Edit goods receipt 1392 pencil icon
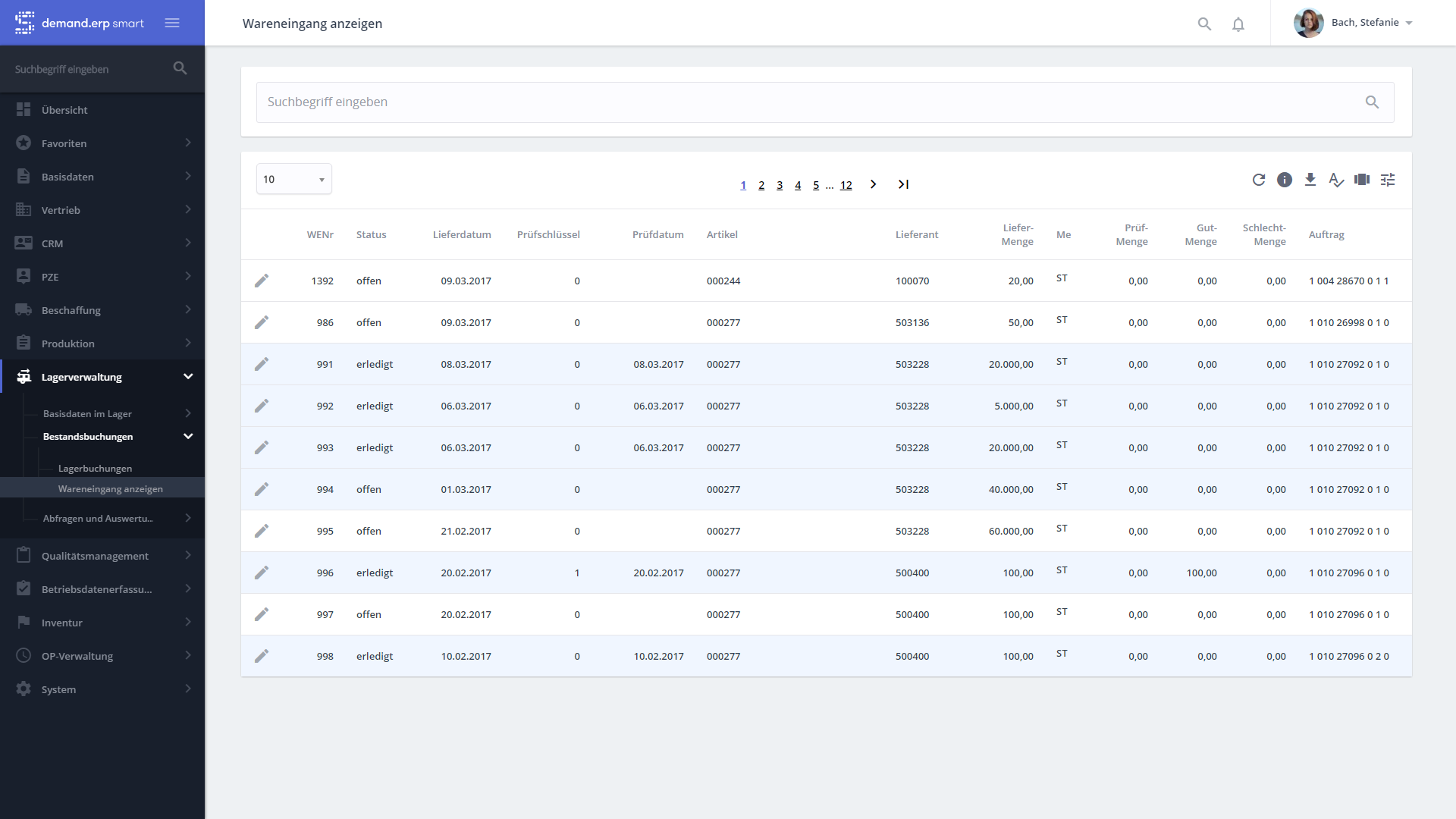This screenshot has width=1456, height=819. click(262, 281)
